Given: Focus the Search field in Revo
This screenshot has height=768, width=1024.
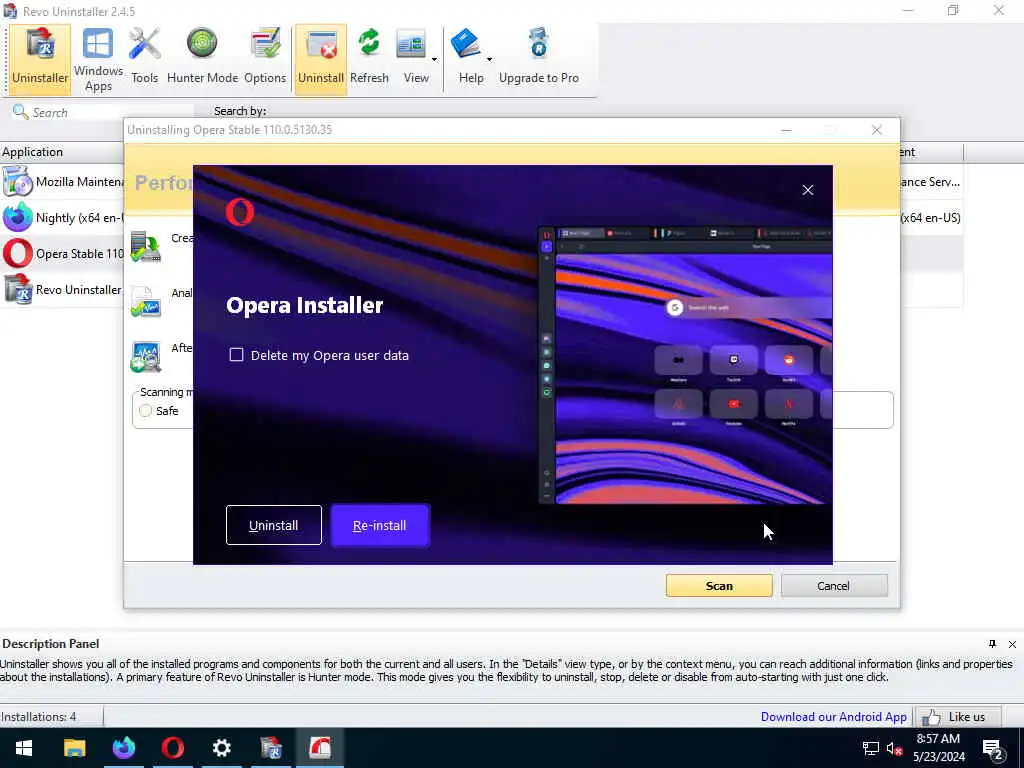Looking at the screenshot, I should (x=103, y=112).
